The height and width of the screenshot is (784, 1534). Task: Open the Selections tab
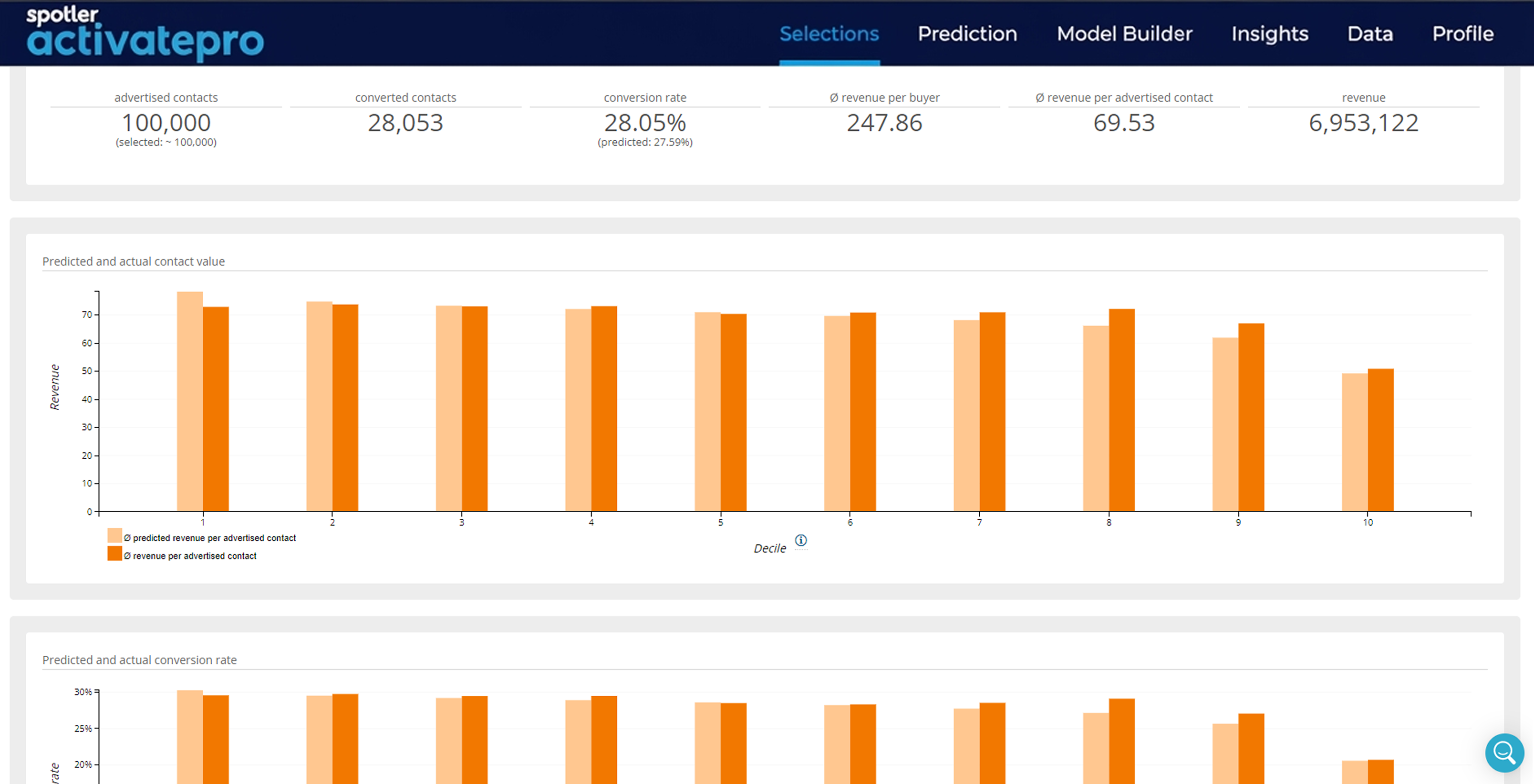coord(829,34)
